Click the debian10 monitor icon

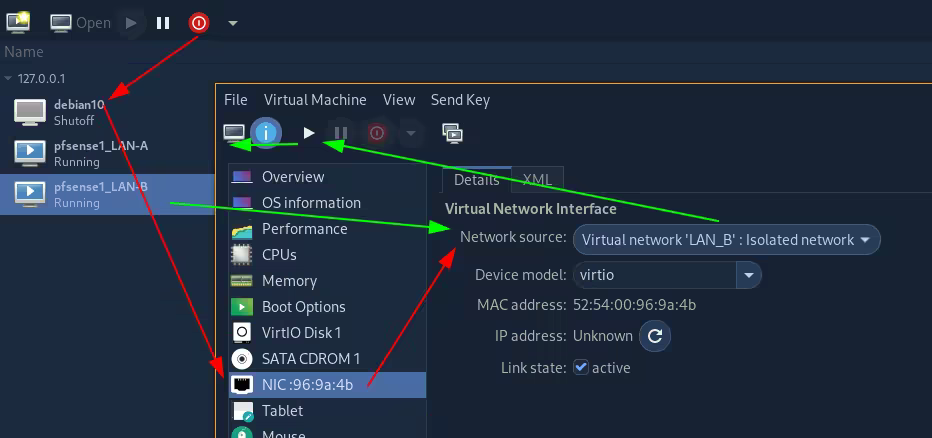click(30, 112)
